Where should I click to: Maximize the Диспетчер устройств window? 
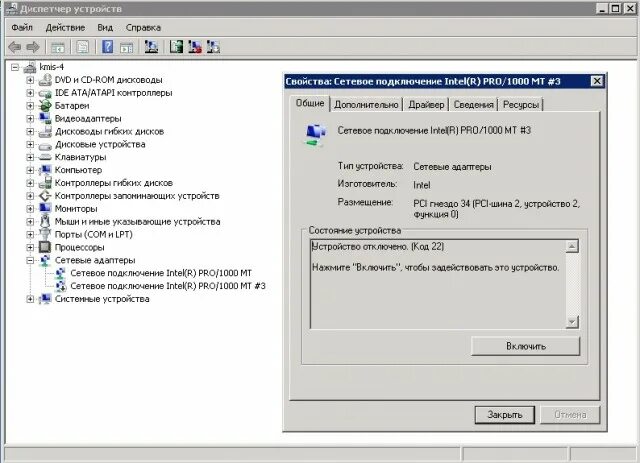click(616, 9)
